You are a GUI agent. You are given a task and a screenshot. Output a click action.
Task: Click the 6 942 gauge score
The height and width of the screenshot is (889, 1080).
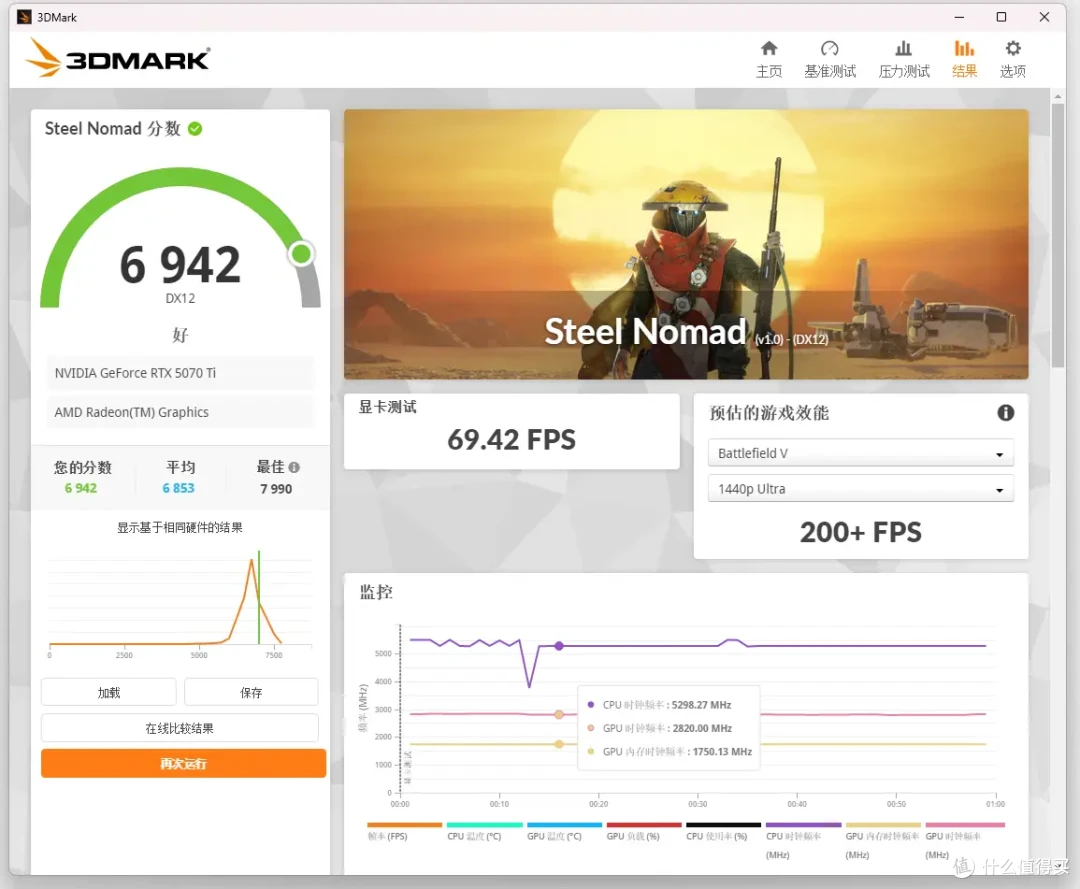point(180,264)
